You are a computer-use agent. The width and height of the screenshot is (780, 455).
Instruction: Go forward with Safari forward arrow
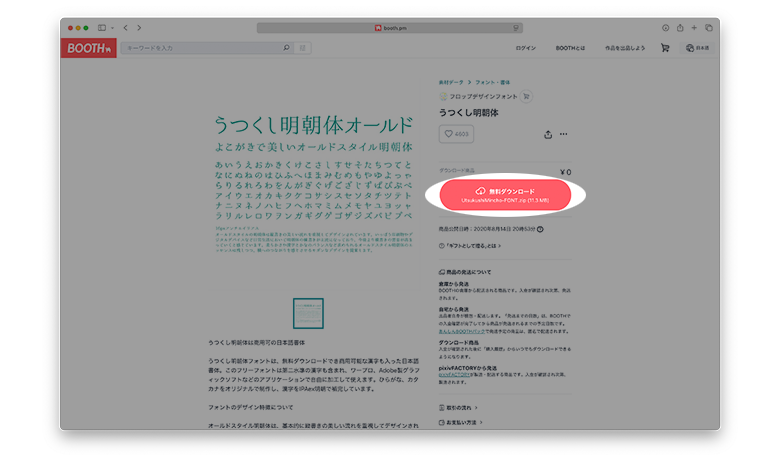(x=139, y=28)
